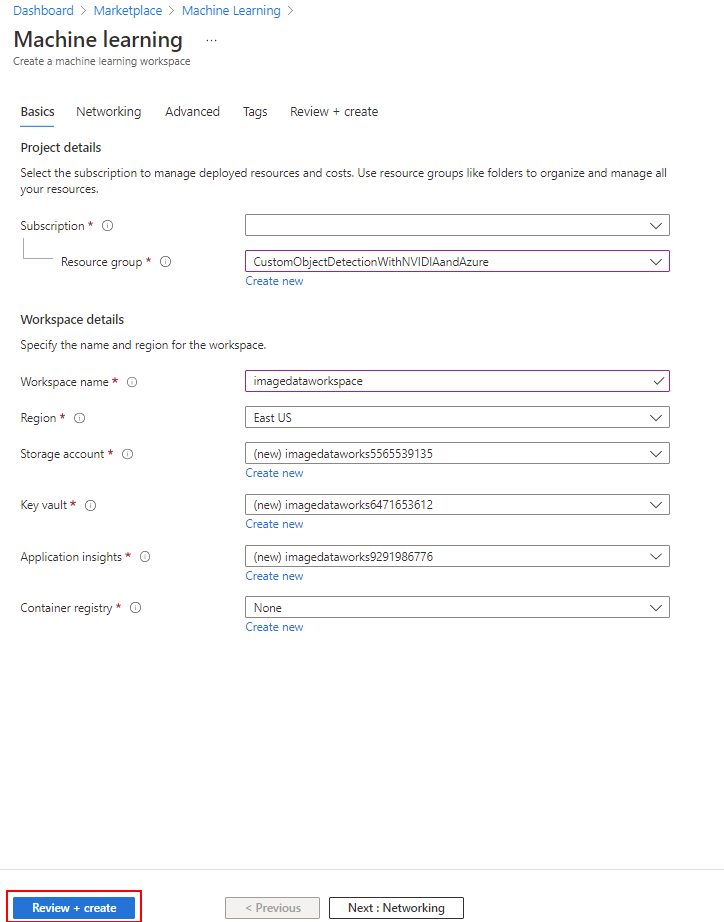Open the ellipsis more options menu
The width and height of the screenshot is (724, 922).
(x=212, y=41)
